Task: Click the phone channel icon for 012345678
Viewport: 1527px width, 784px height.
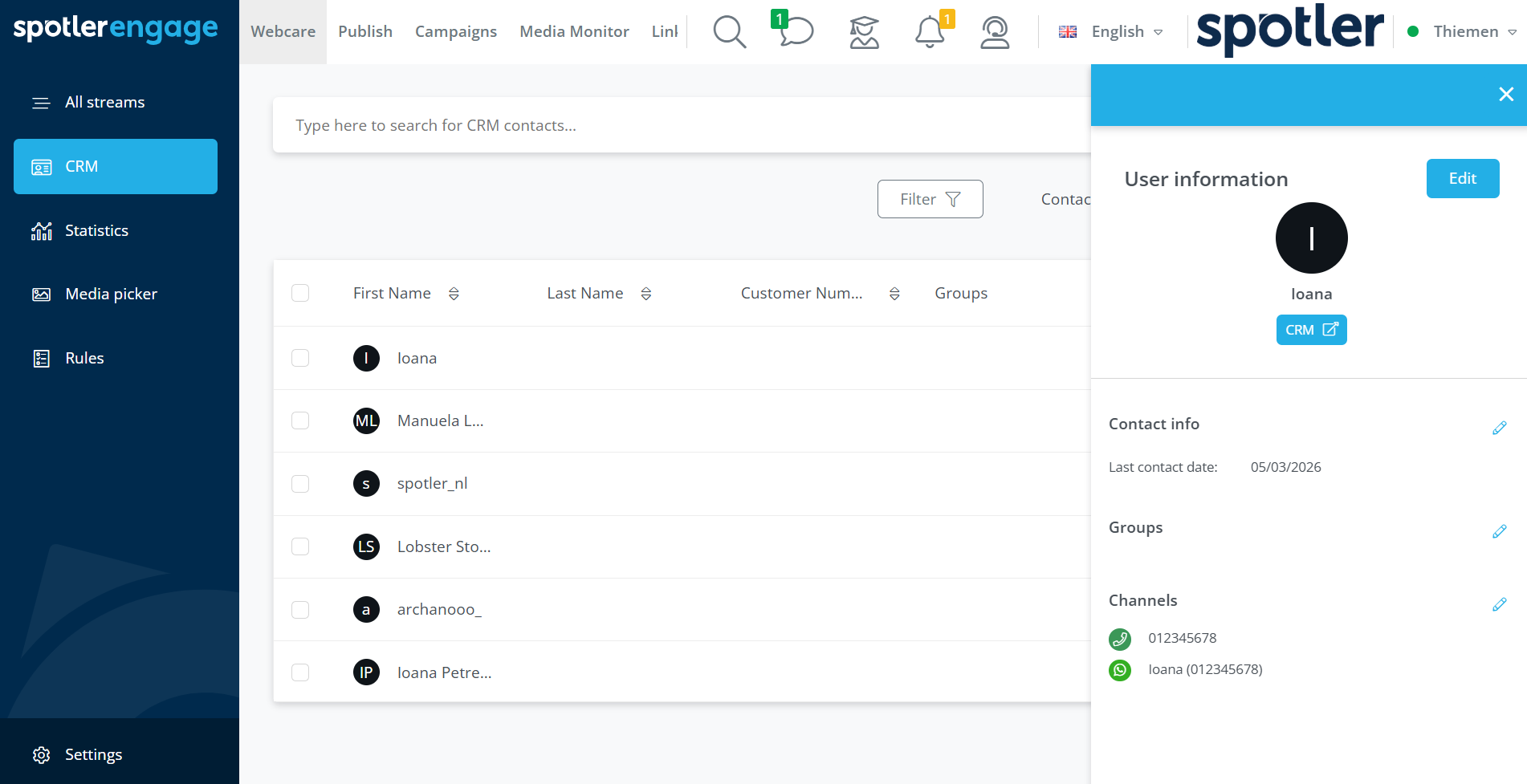Action: pos(1120,639)
